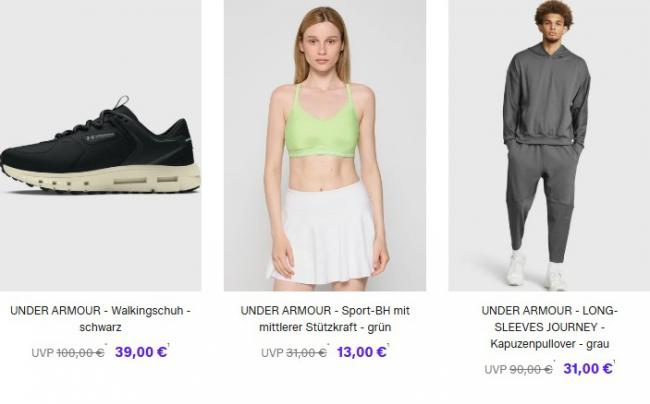
Task: Open the green sports bra product image
Action: 325,145
